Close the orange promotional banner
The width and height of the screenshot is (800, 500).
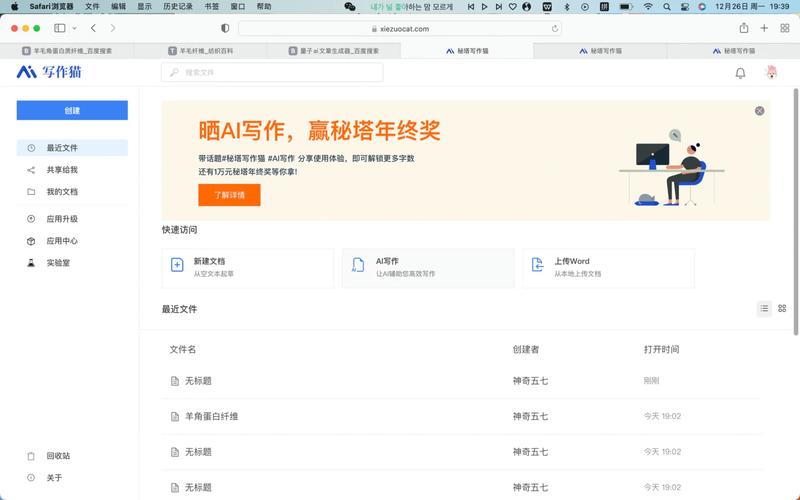(759, 111)
